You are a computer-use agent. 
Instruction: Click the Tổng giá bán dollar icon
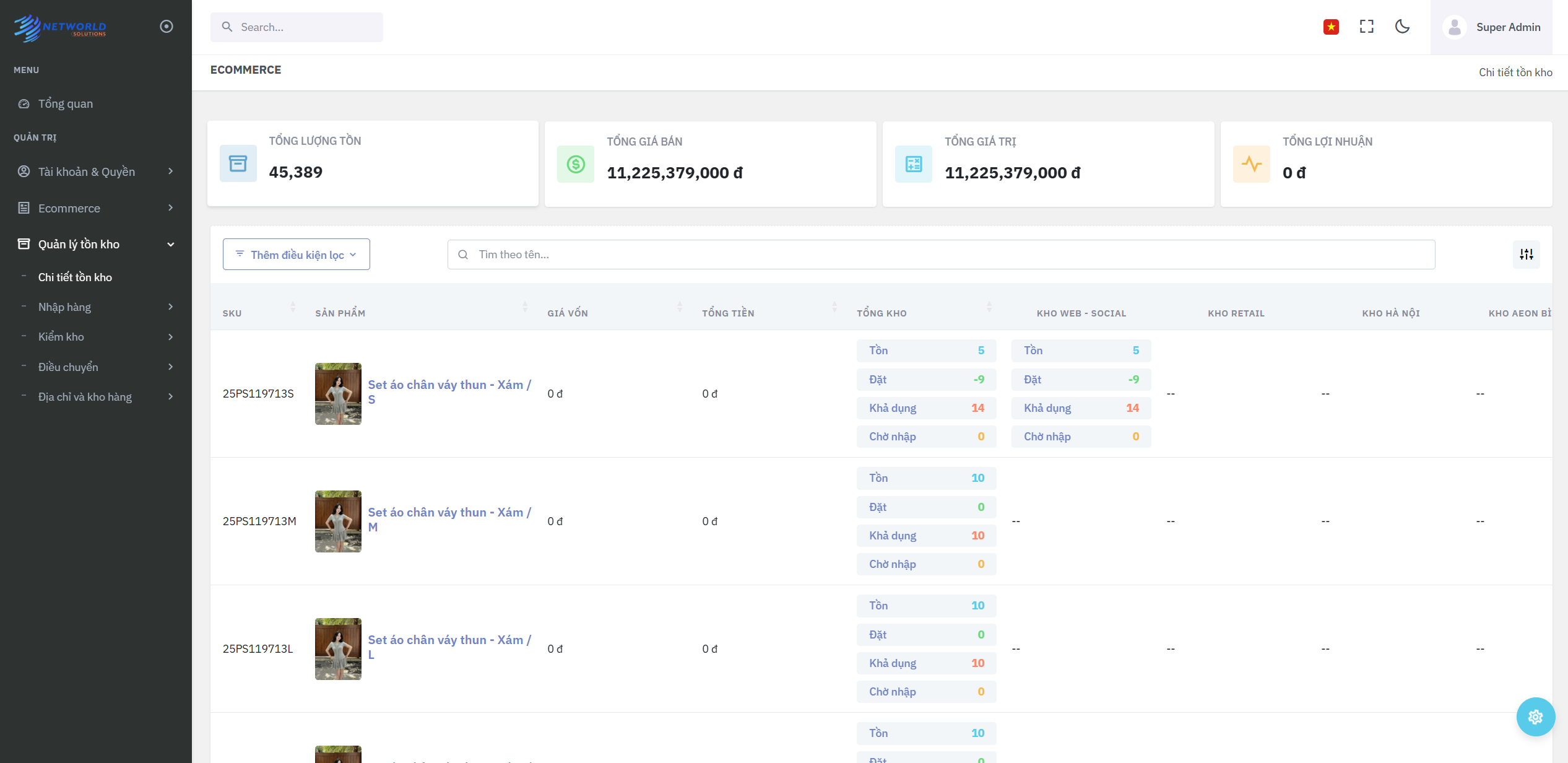(x=575, y=164)
